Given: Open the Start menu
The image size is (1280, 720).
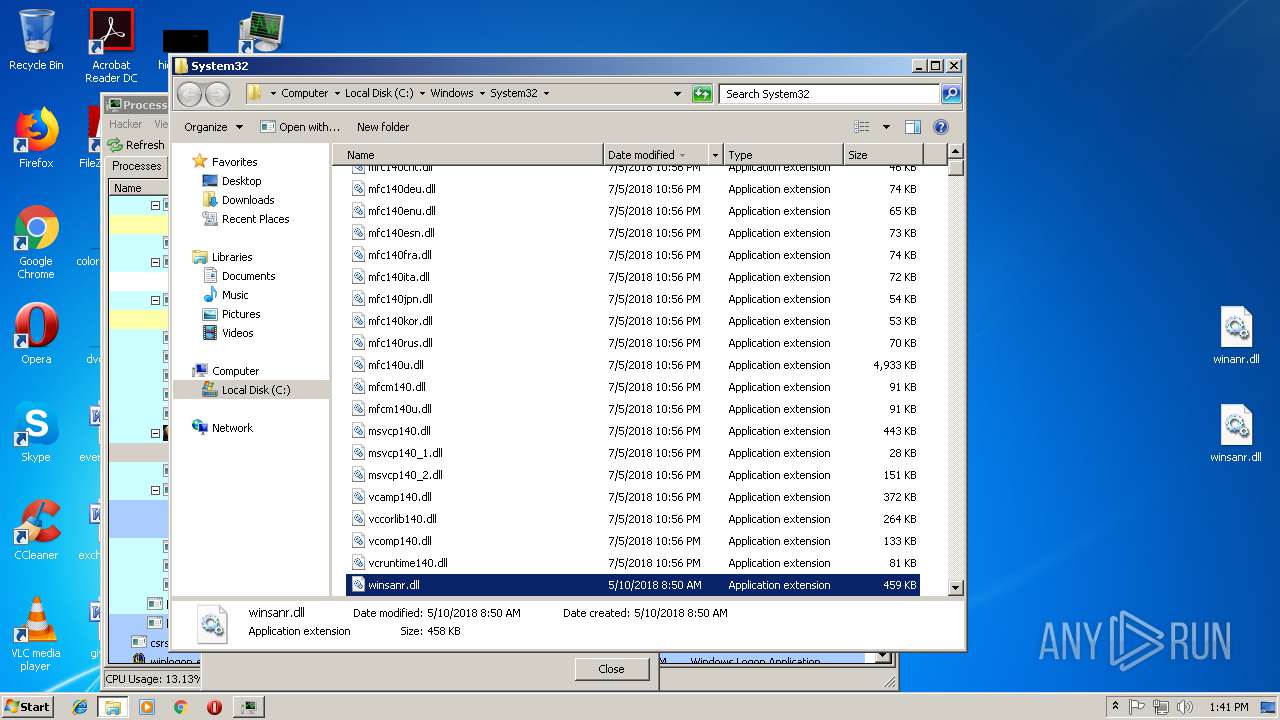Looking at the screenshot, I should [x=28, y=707].
